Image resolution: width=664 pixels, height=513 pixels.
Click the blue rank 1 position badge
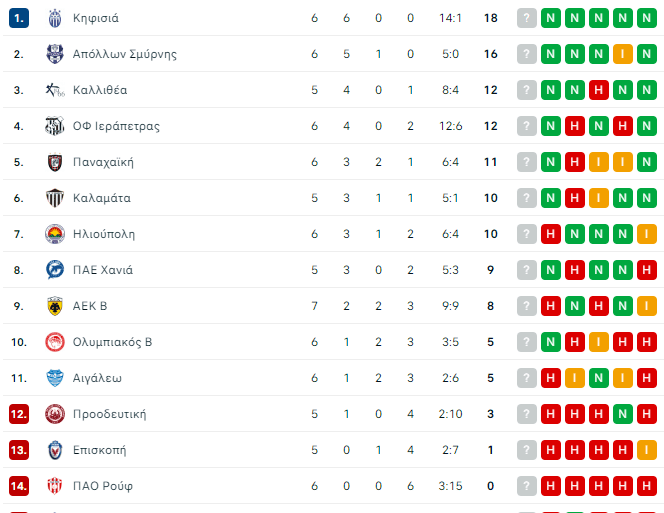pyautogui.click(x=18, y=18)
